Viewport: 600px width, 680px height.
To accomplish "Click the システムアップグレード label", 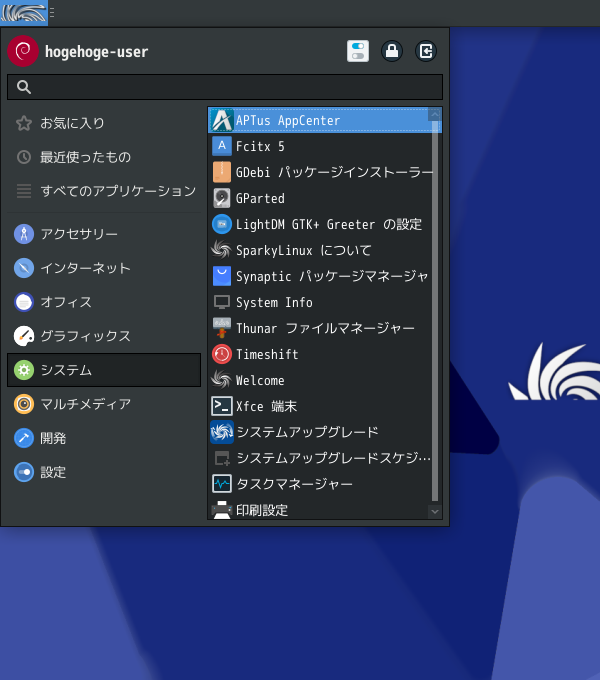I will 307,432.
